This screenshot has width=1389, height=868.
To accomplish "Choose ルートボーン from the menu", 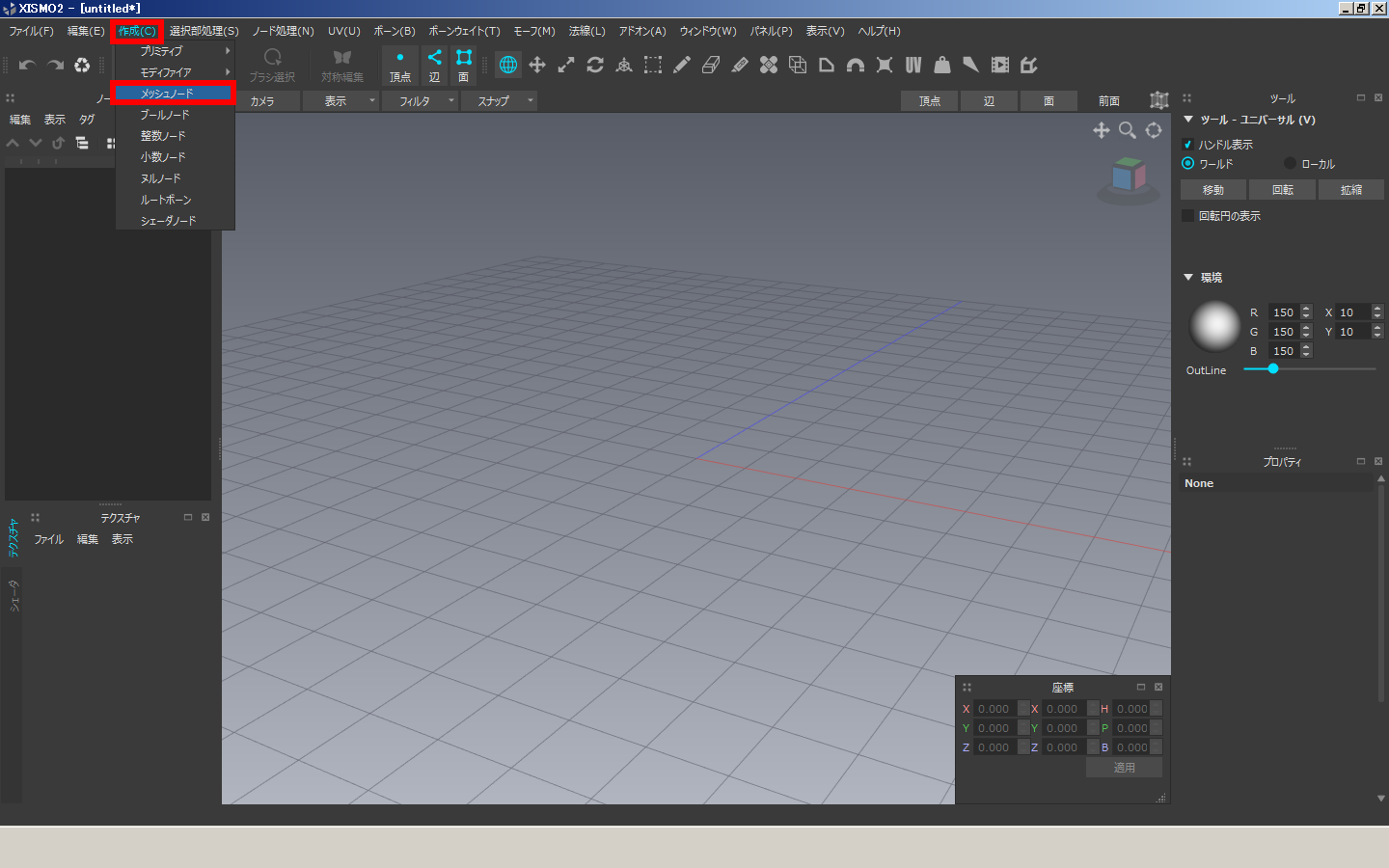I will tap(175, 199).
